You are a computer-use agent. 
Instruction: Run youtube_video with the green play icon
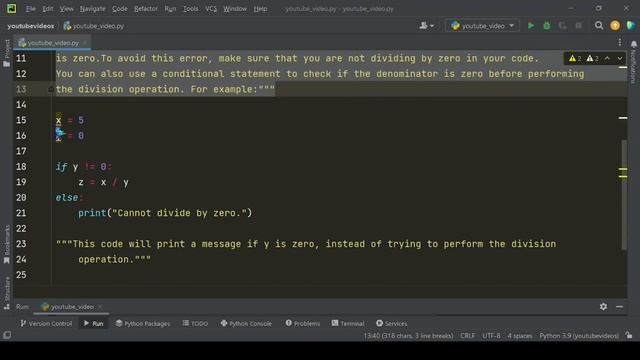[531, 26]
